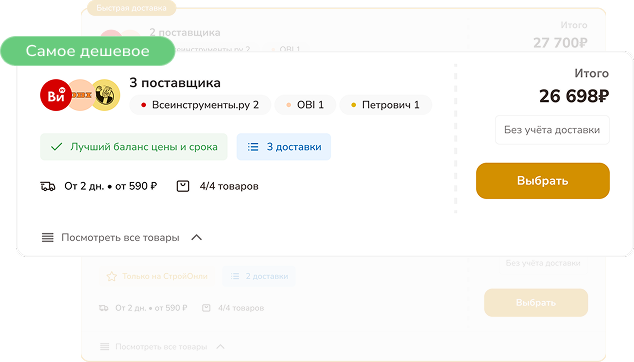The width and height of the screenshot is (634, 362).
Task: Click the Самое дешевое green label
Action: (88, 51)
